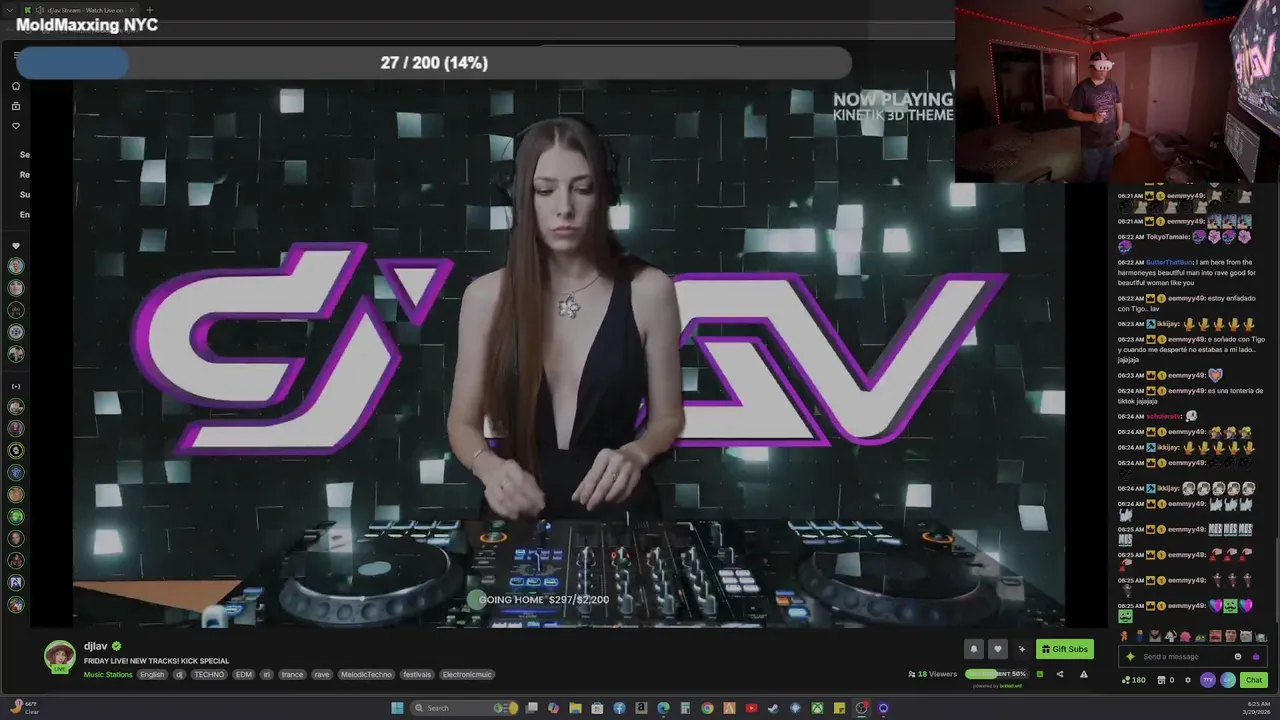1280x720 pixels.
Task: Click the djlav channel avatar
Action: coord(60,656)
